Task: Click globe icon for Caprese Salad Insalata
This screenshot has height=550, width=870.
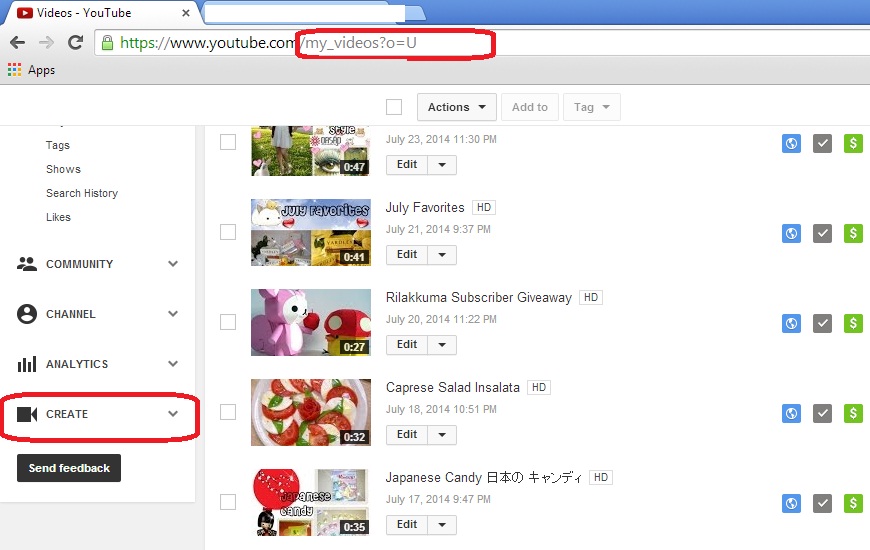Action: pos(791,413)
